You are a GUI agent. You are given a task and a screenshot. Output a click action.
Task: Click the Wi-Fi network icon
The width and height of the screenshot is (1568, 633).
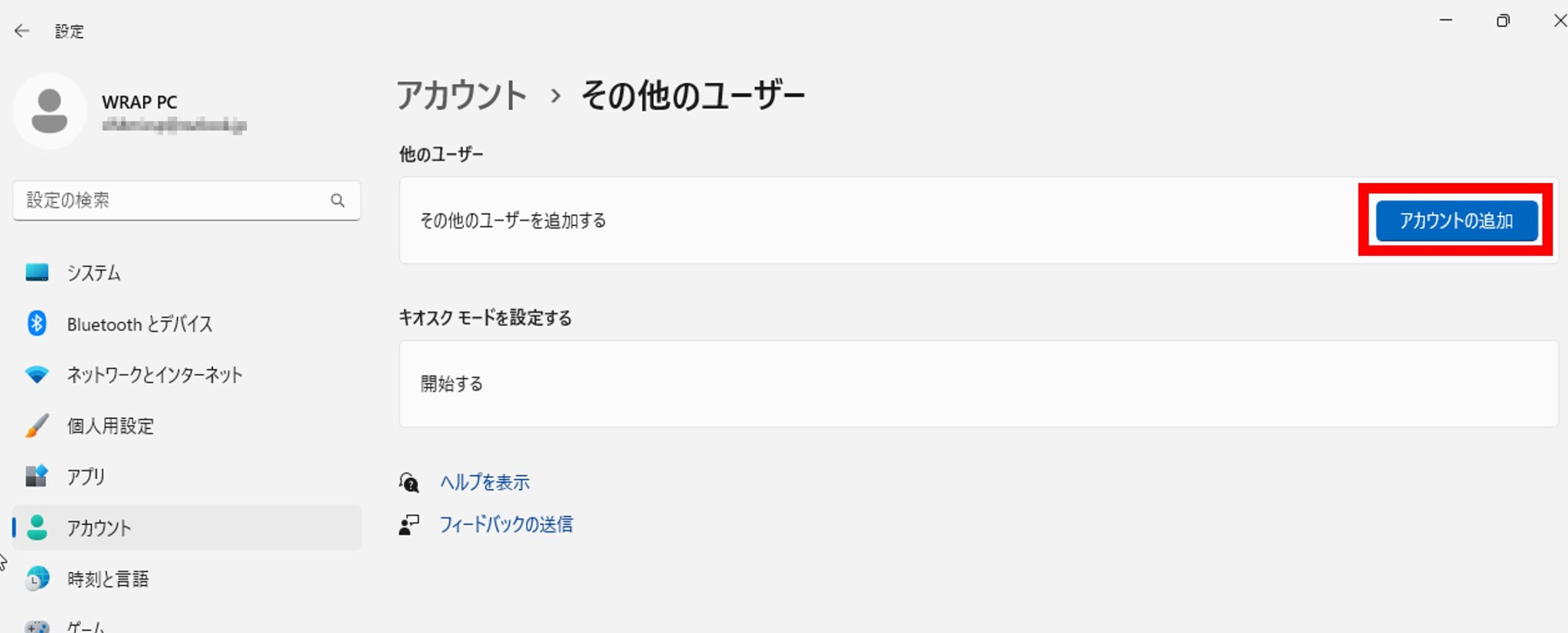pos(37,374)
